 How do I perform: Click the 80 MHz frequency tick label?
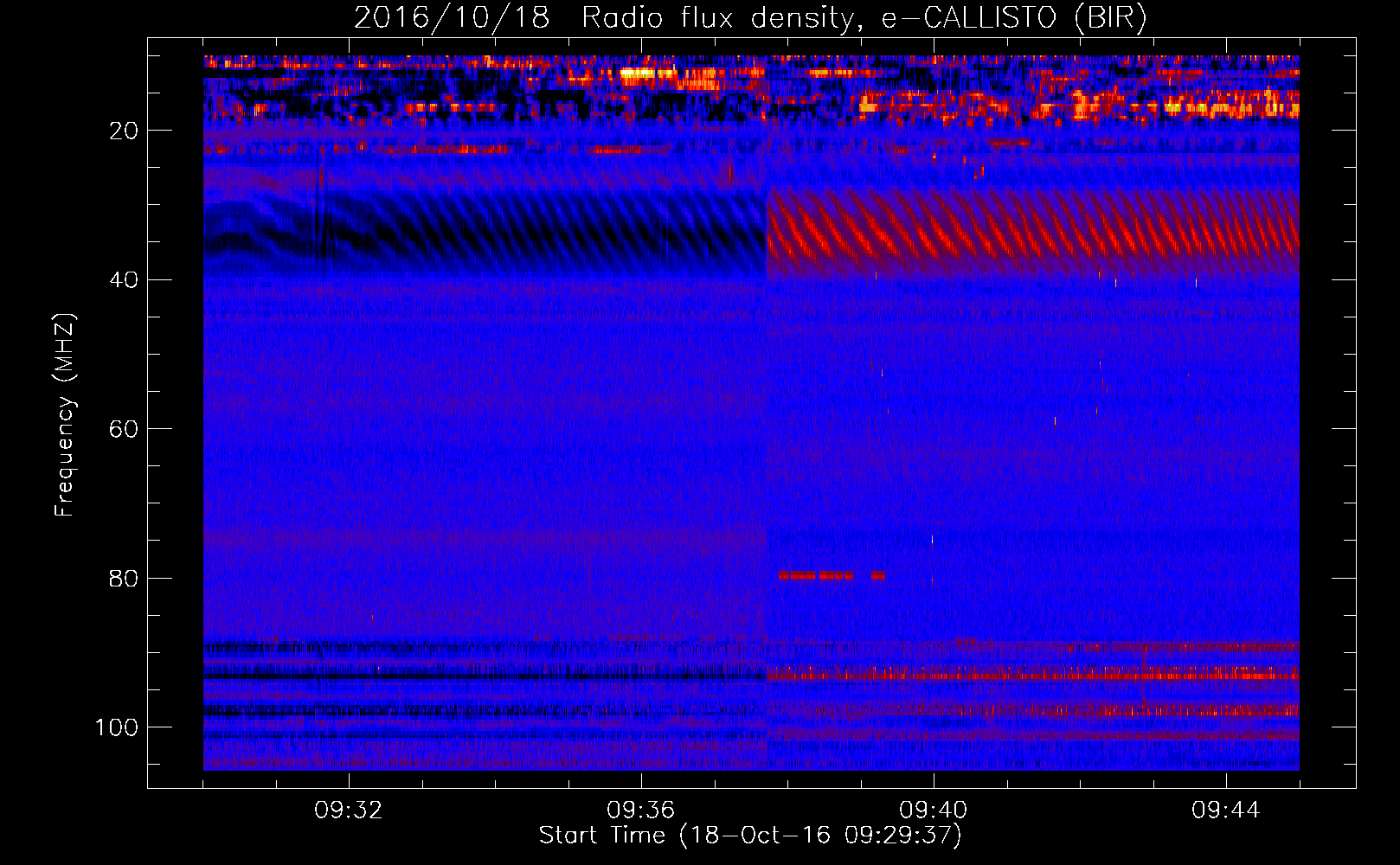[x=124, y=578]
